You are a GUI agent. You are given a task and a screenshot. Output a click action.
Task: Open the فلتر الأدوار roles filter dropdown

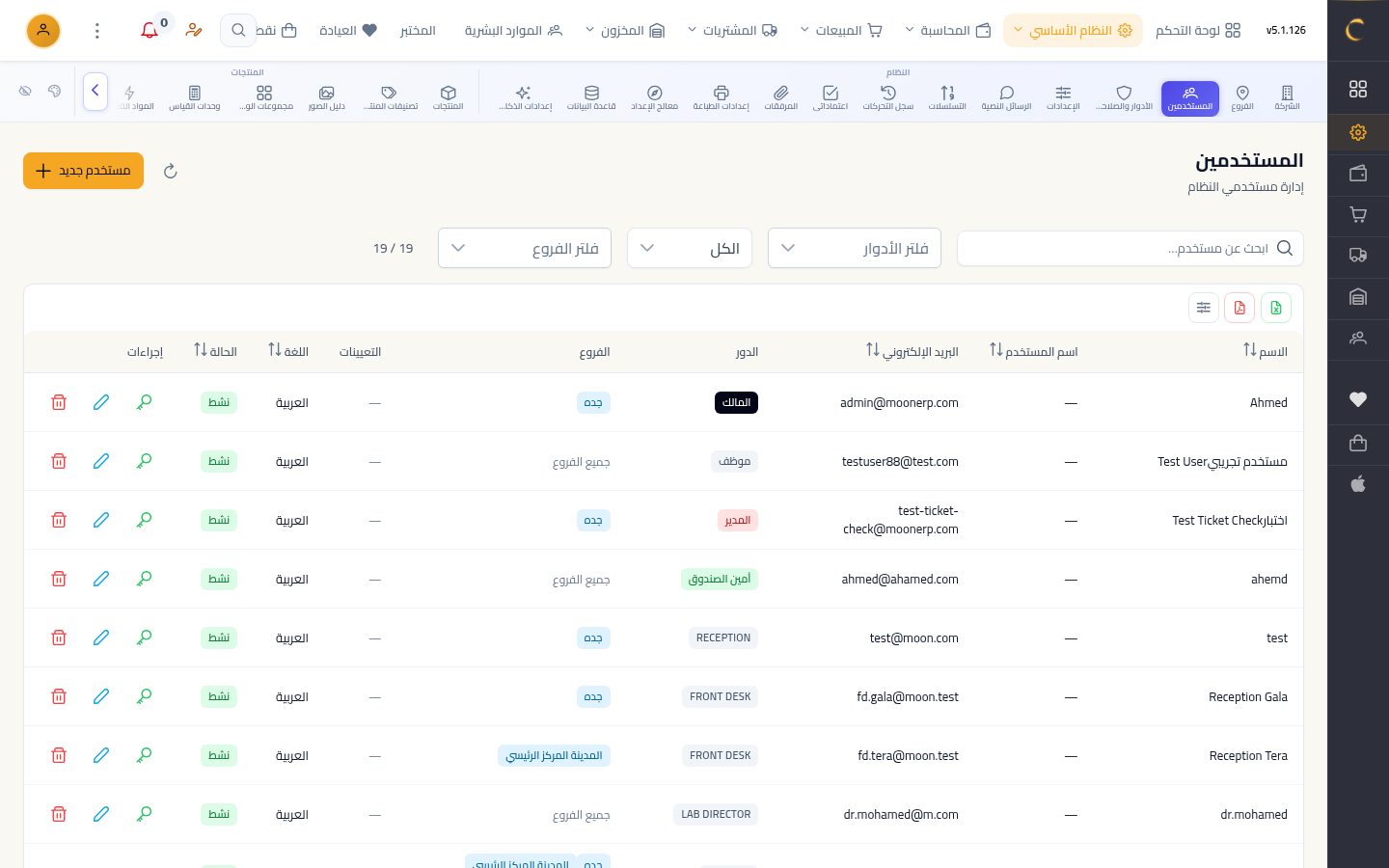(855, 248)
